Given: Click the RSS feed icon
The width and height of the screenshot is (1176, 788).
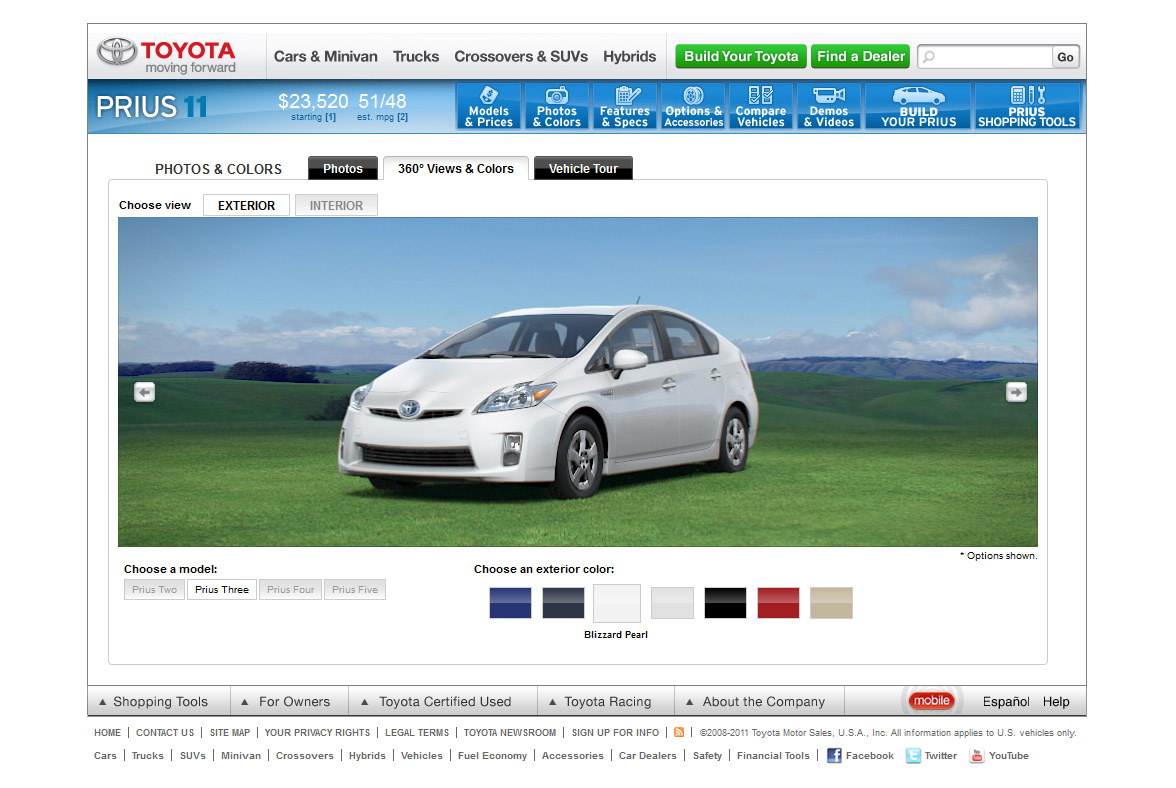Looking at the screenshot, I should tap(679, 733).
